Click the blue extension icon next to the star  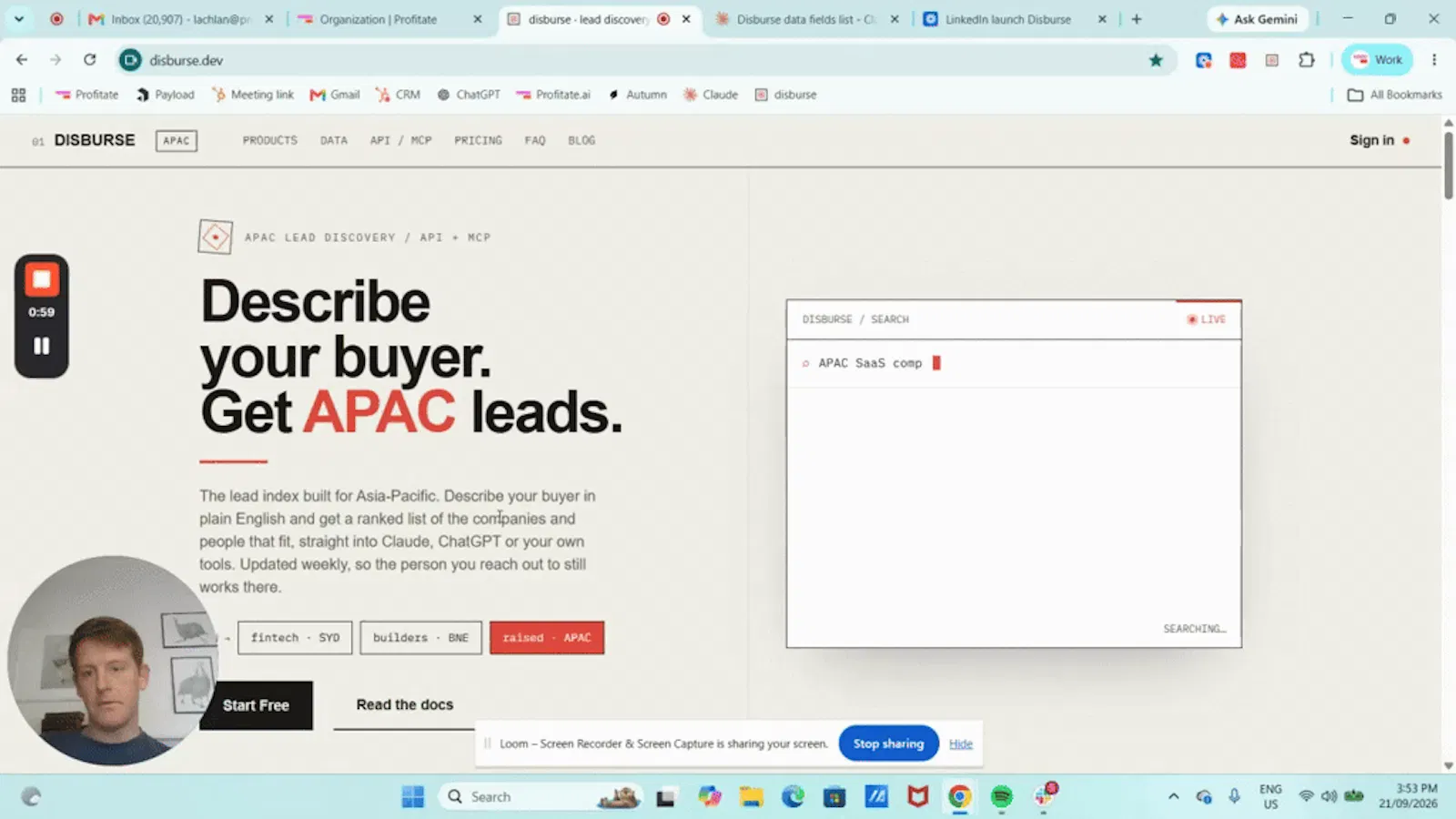click(1204, 60)
